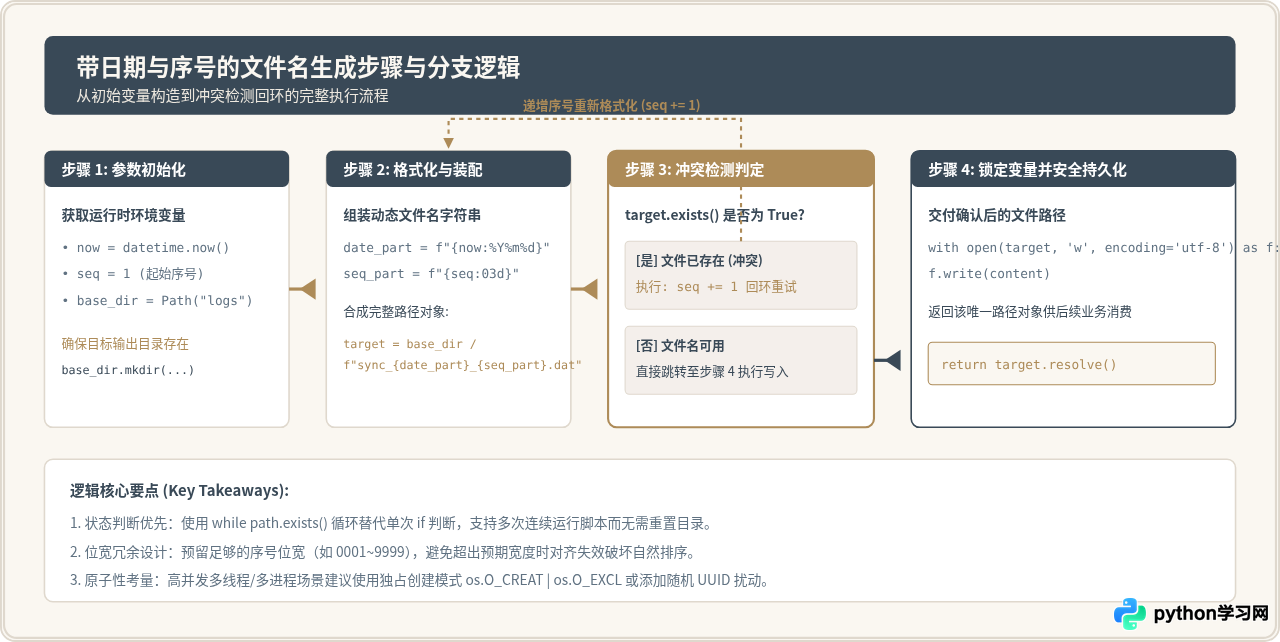Image resolution: width=1280 pixels, height=642 pixels.
Task: Click the Python logo icon
Action: [x=1130, y=613]
